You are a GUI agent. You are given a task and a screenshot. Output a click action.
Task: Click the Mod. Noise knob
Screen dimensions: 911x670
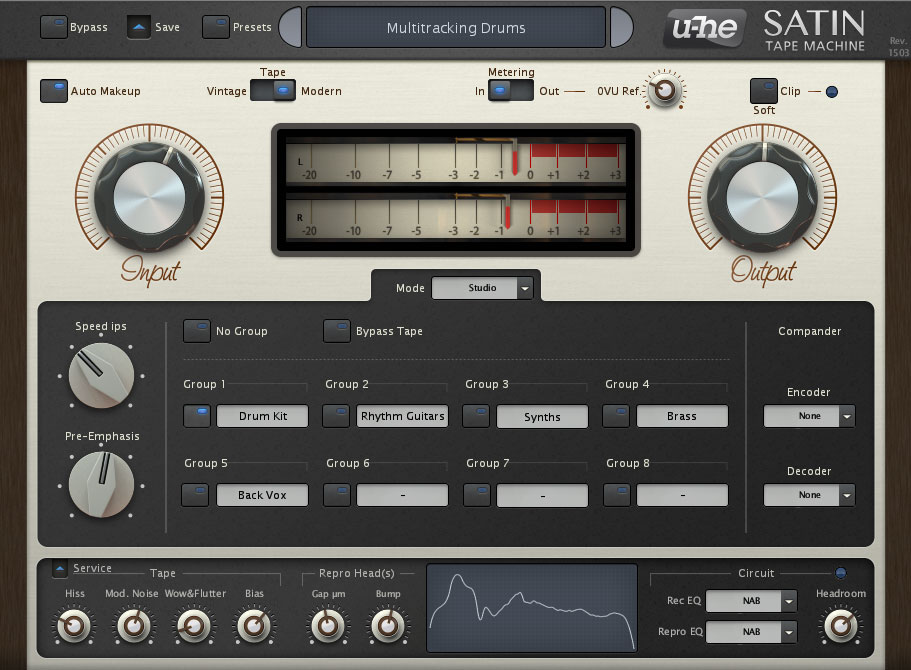click(134, 626)
